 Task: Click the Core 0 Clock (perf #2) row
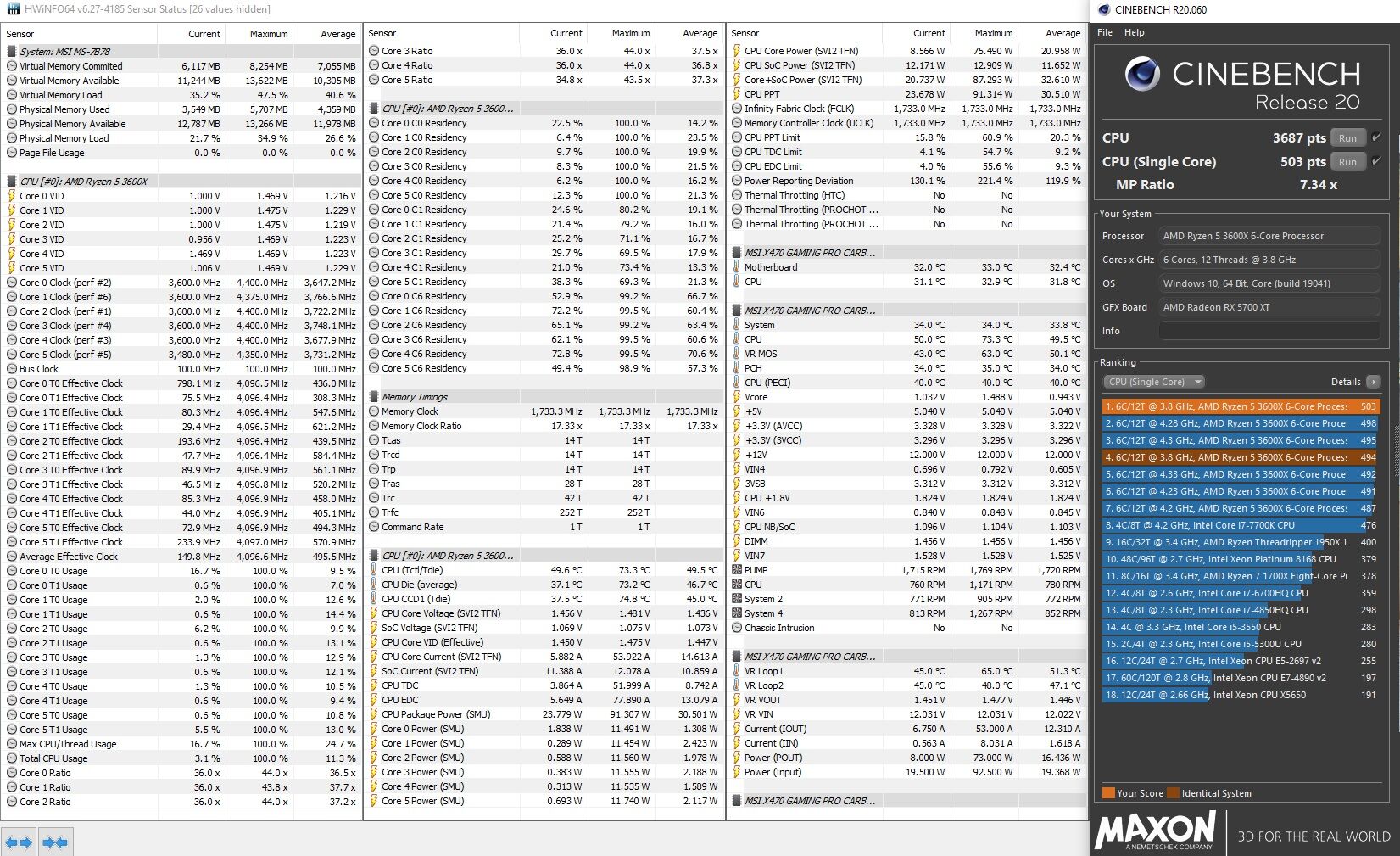point(181,283)
